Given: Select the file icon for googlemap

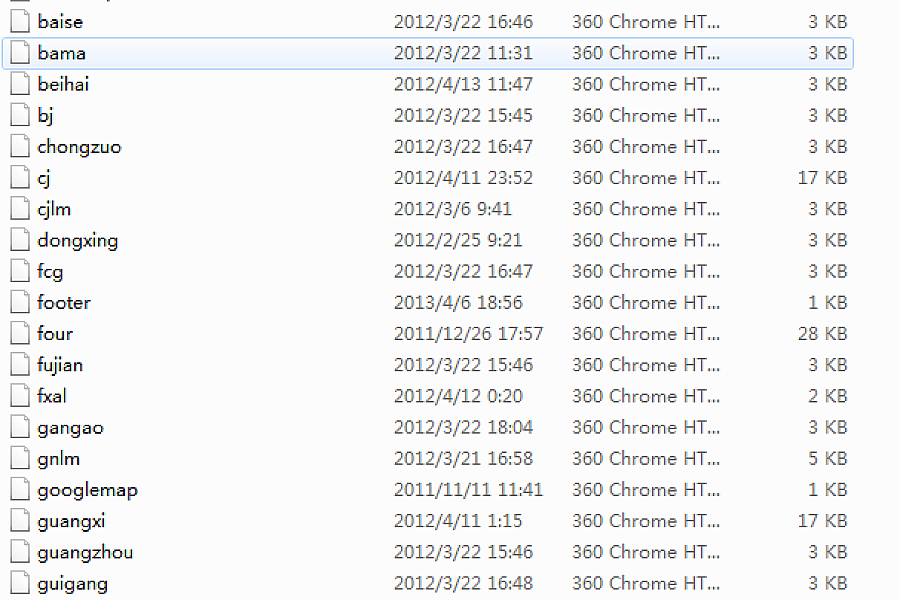Looking at the screenshot, I should click(x=20, y=490).
